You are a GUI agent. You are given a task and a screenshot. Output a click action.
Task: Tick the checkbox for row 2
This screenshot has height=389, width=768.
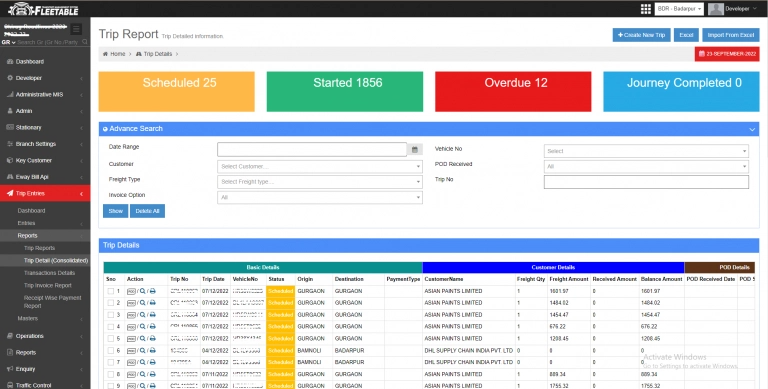point(111,303)
